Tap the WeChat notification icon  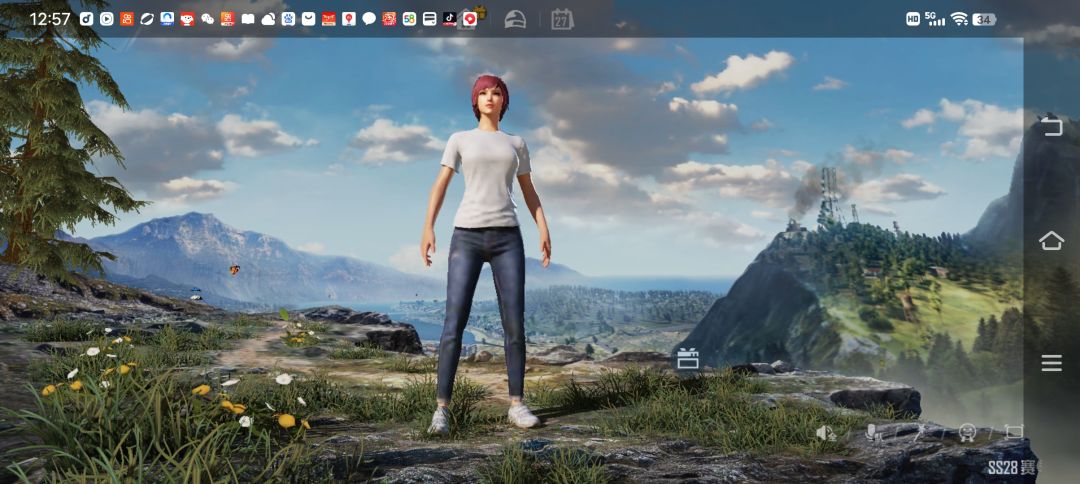pyautogui.click(x=207, y=19)
